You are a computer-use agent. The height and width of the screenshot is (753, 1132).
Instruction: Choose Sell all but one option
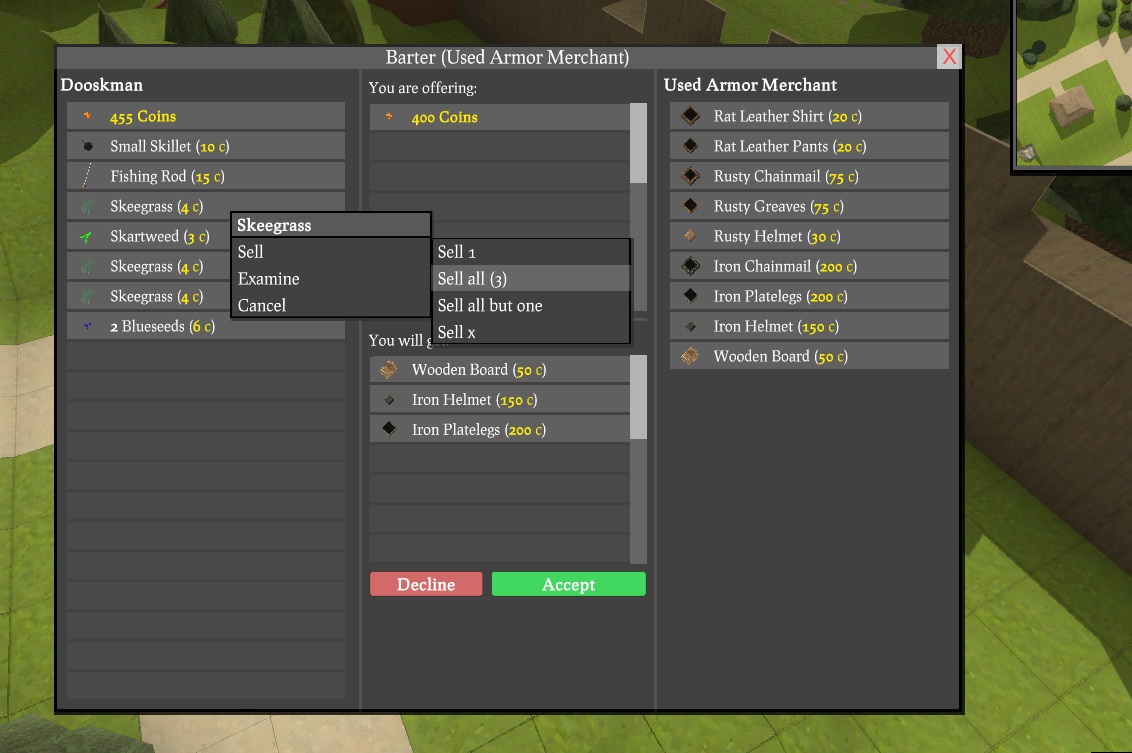click(x=531, y=306)
